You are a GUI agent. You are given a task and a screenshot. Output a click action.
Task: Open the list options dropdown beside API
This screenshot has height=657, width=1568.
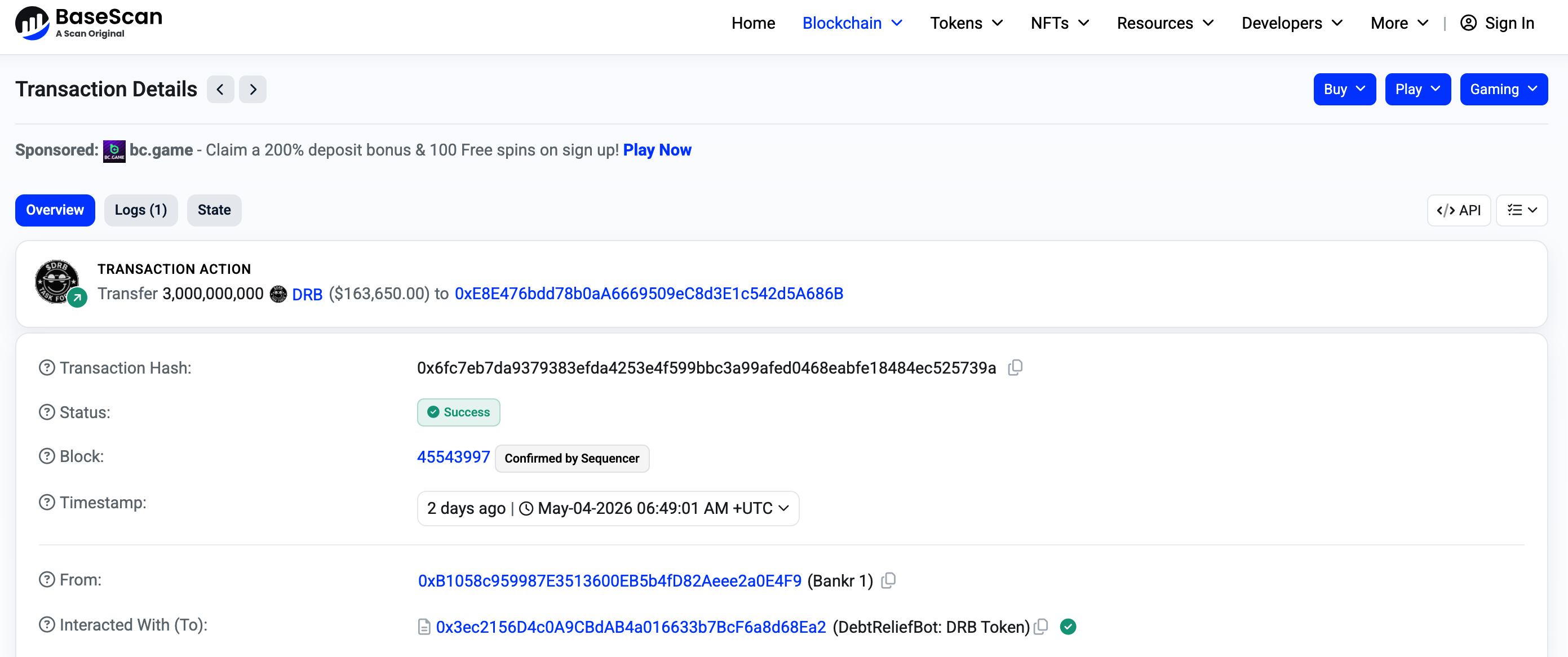click(x=1522, y=210)
